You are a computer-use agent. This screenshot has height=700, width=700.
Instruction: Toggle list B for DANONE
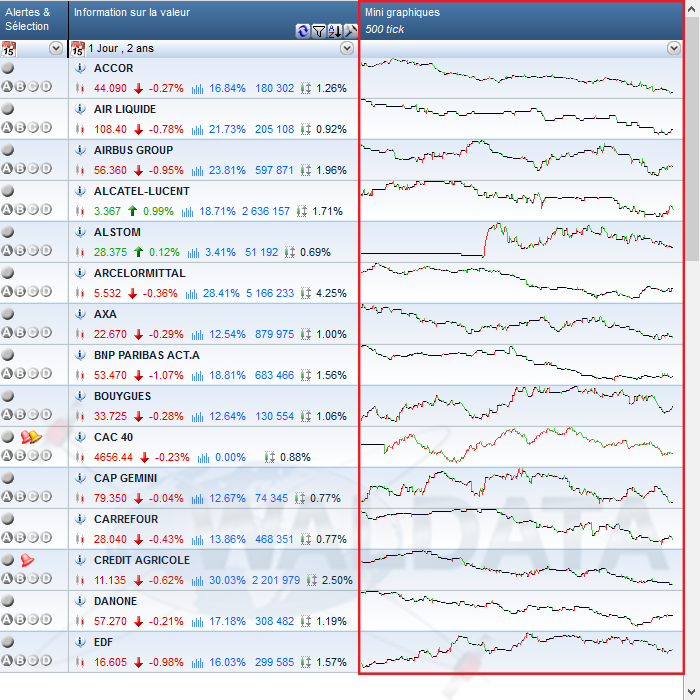pos(20,619)
